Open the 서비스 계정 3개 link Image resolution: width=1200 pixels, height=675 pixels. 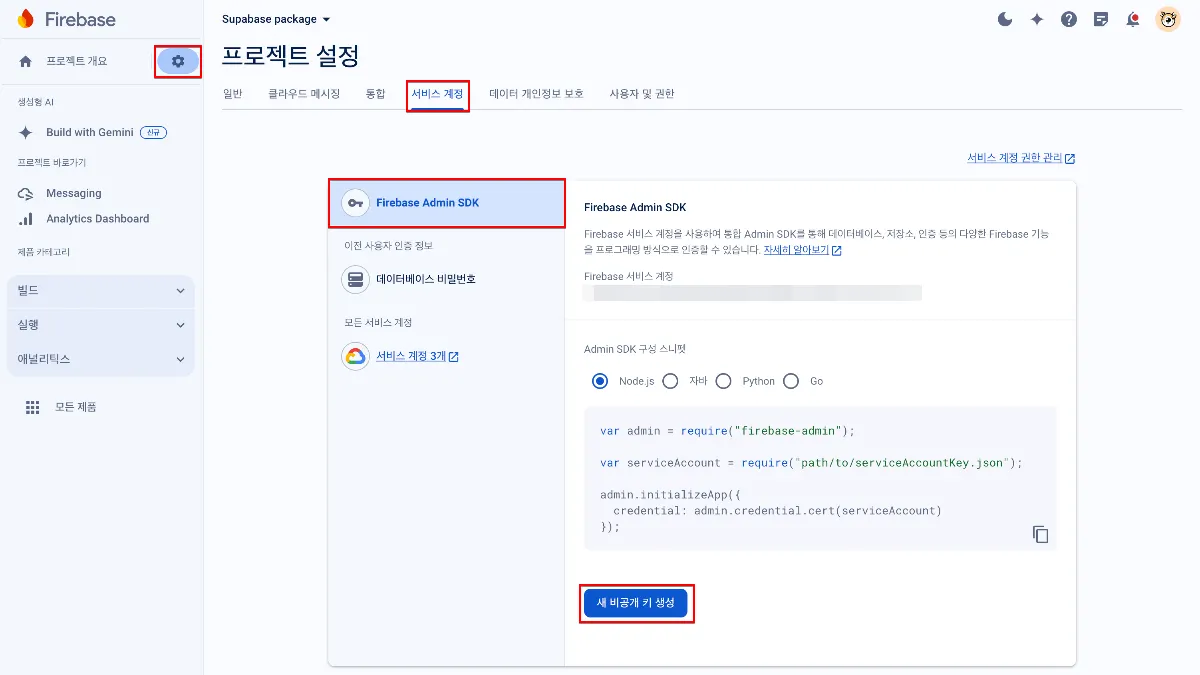(x=418, y=356)
